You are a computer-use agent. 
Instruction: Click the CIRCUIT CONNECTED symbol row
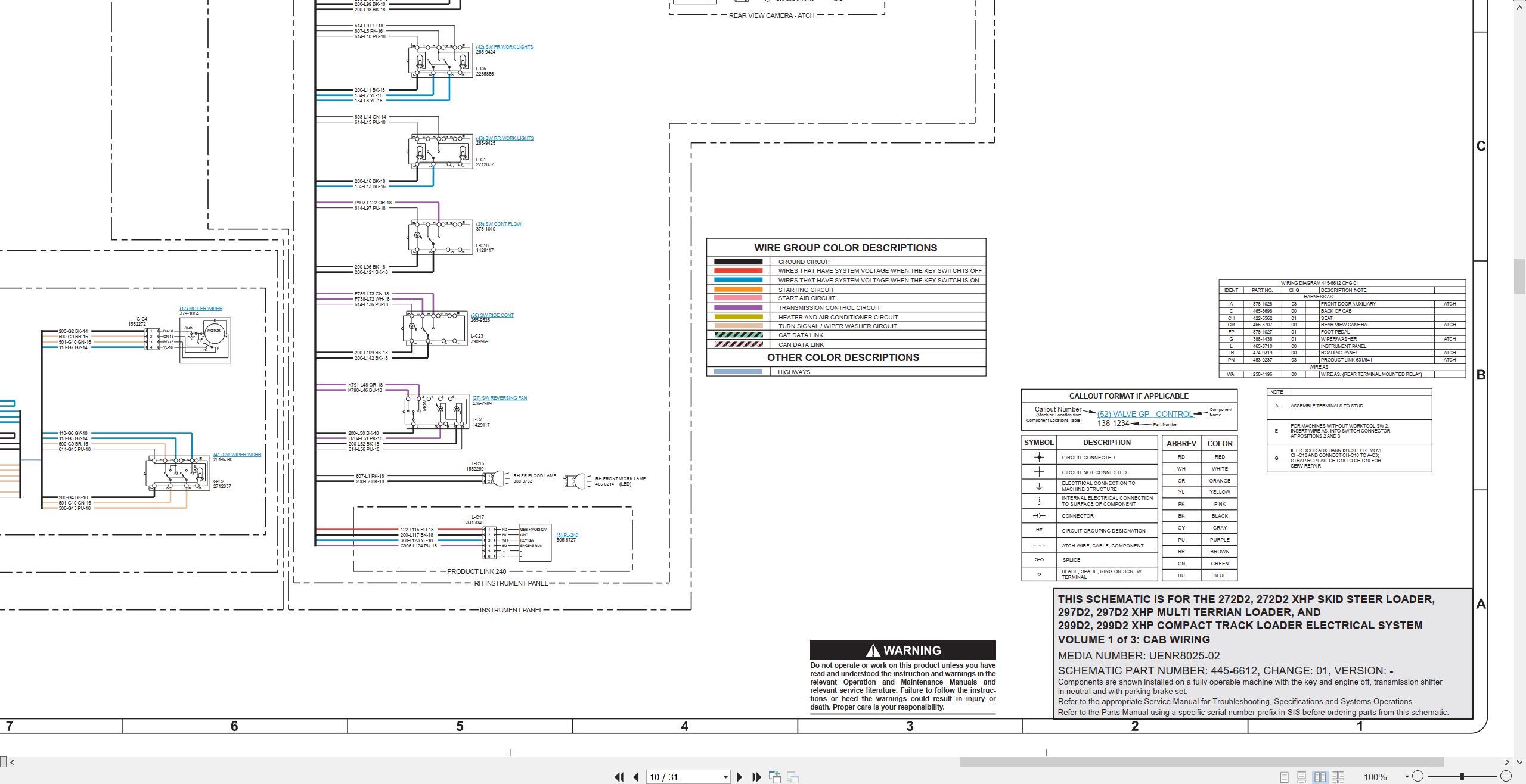1089,458
